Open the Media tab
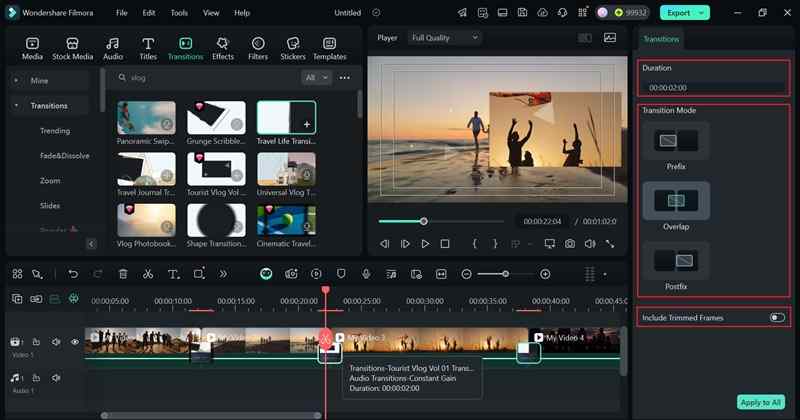The height and width of the screenshot is (420, 800). [x=32, y=49]
